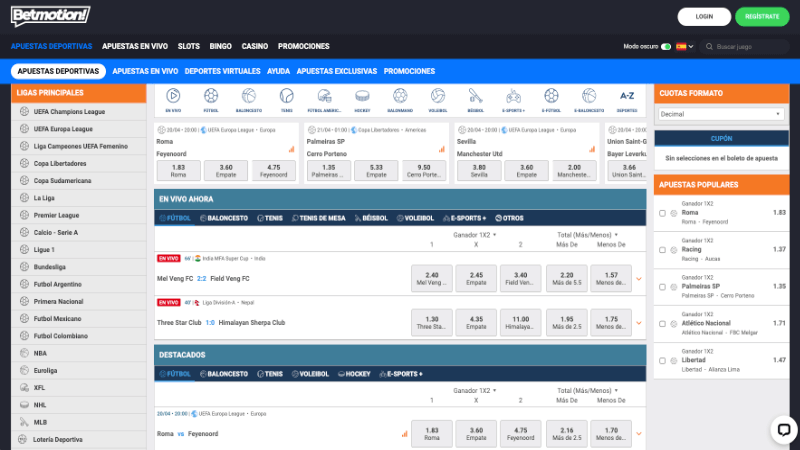
Task: Open Total (Más/Menos) dropdown in En Vivo Ahora
Action: [587, 235]
